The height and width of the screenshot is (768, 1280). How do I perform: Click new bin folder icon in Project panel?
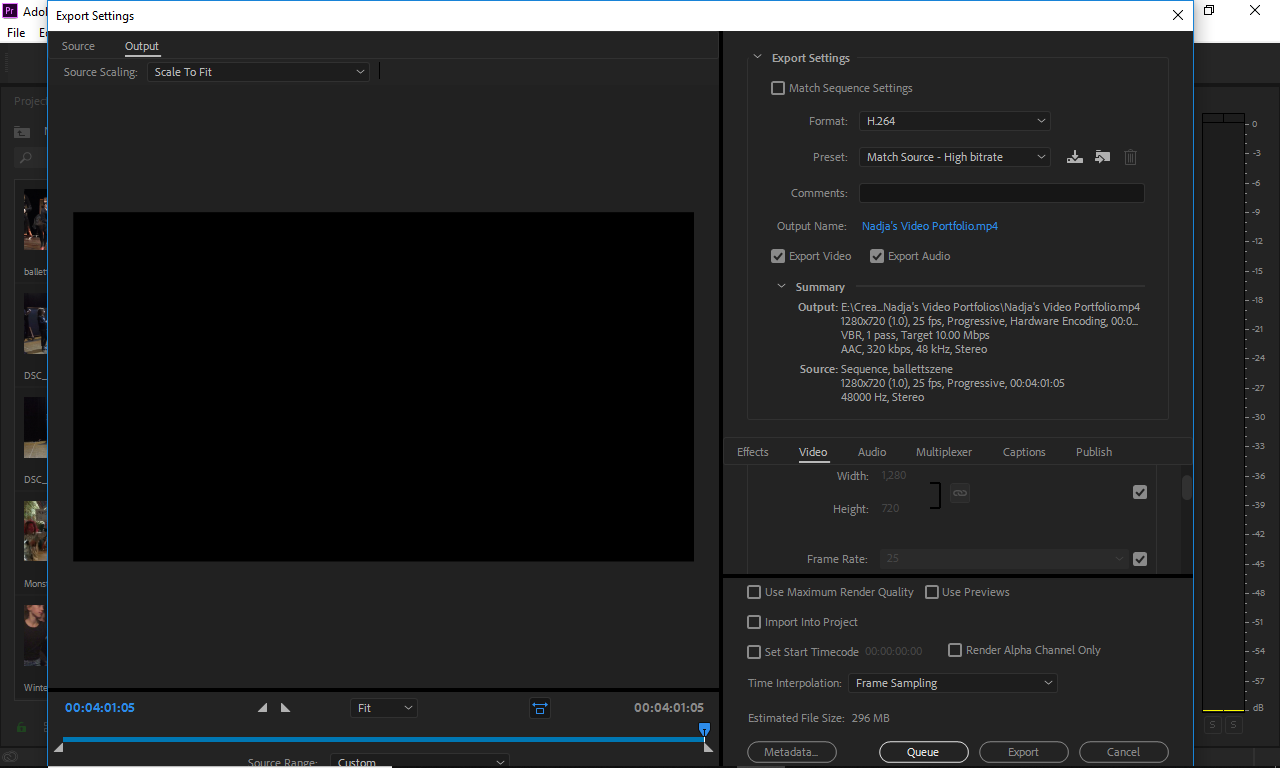pos(22,132)
